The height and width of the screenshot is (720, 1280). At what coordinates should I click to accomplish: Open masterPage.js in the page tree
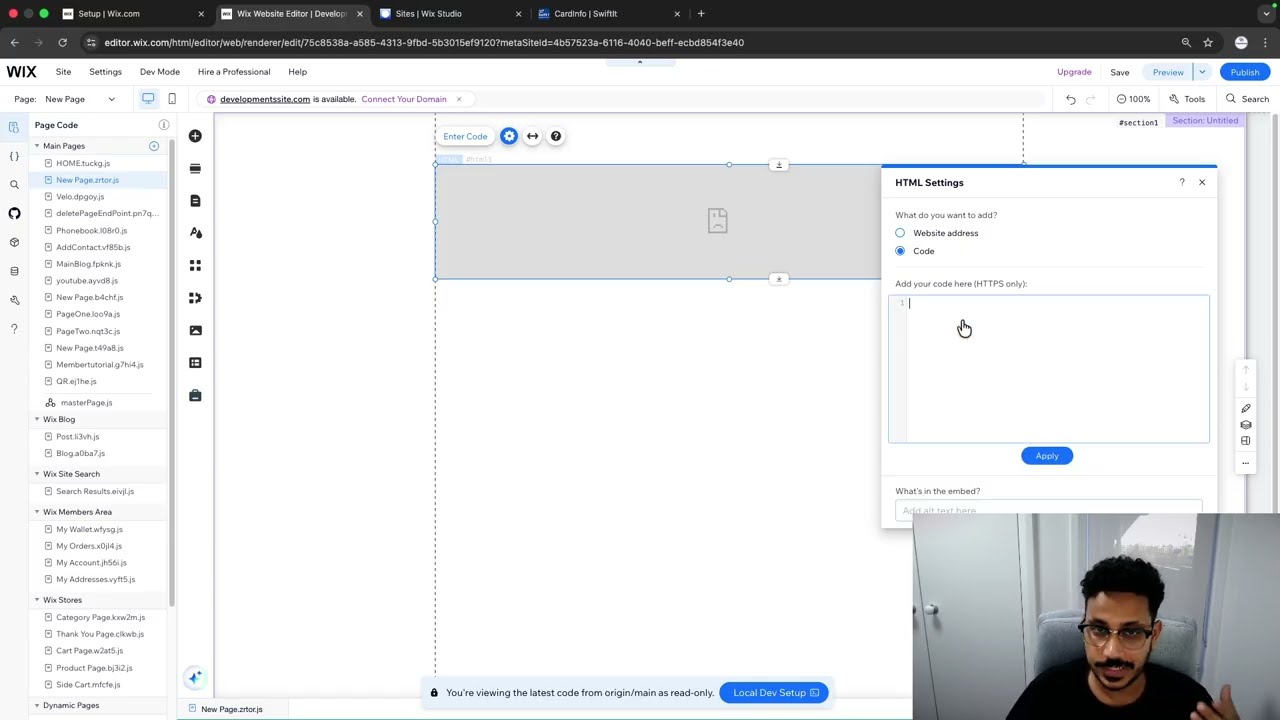[86, 402]
